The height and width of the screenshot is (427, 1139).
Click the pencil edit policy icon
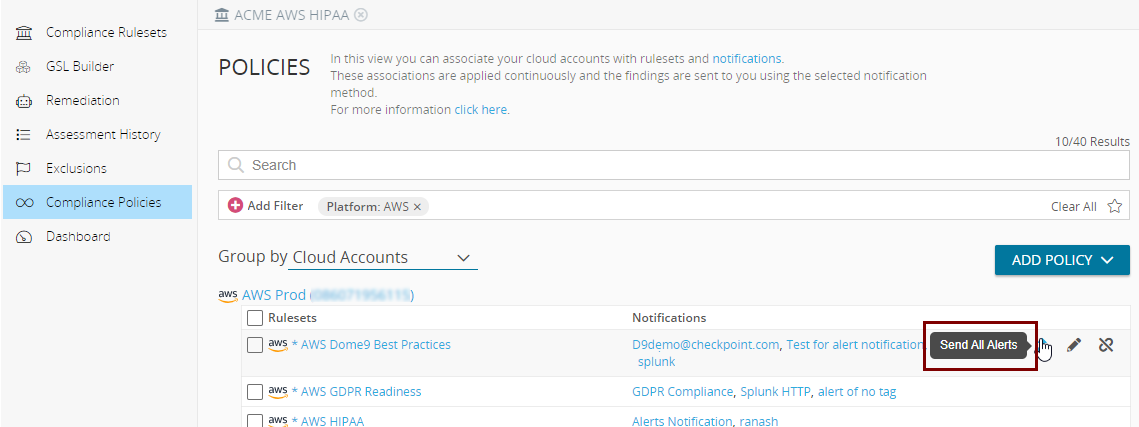point(1074,346)
